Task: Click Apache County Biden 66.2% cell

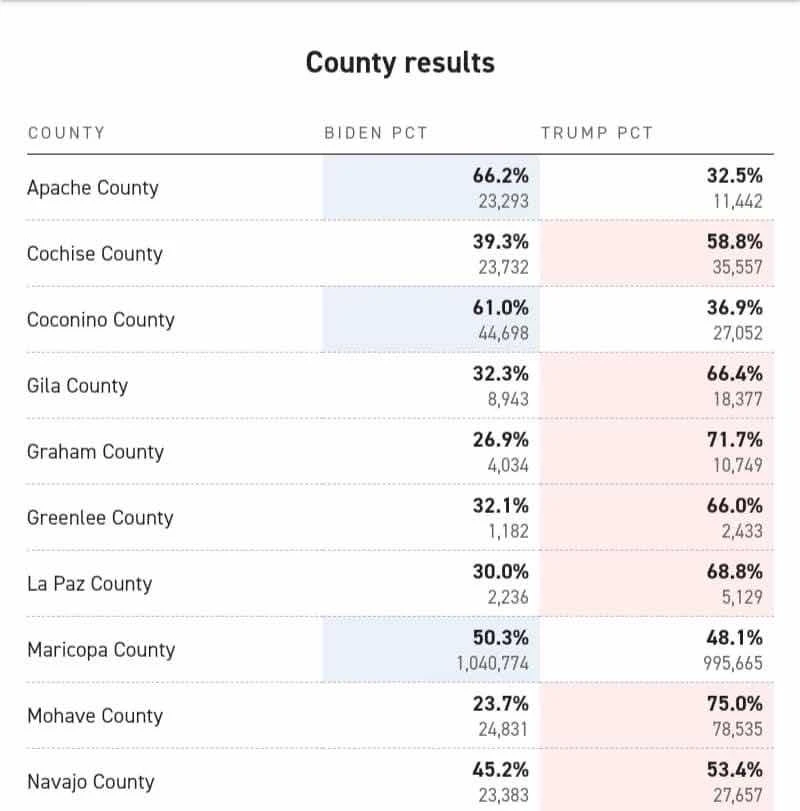Action: 431,188
